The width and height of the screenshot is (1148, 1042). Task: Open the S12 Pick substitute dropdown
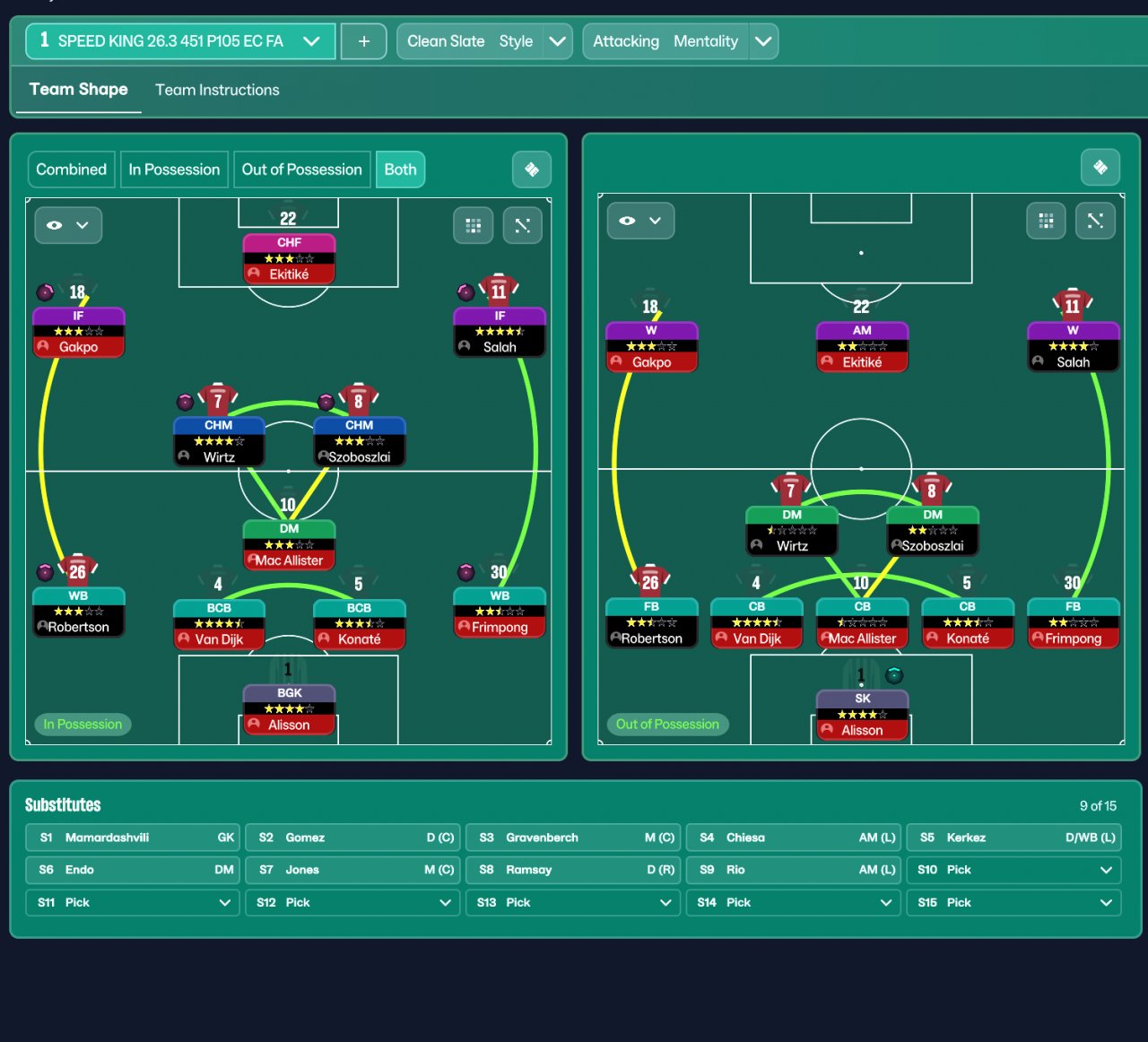(352, 902)
